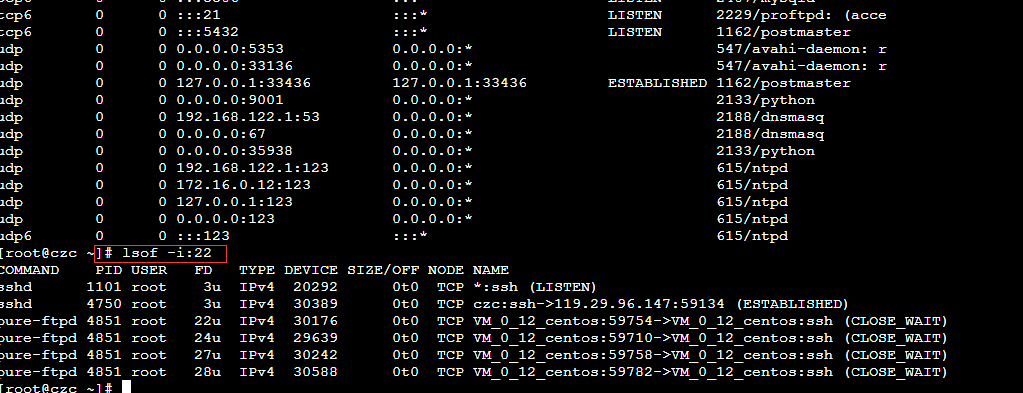Viewport: 1023px width, 393px height.
Task: Click the device value 29639
Action: pyautogui.click(x=315, y=338)
